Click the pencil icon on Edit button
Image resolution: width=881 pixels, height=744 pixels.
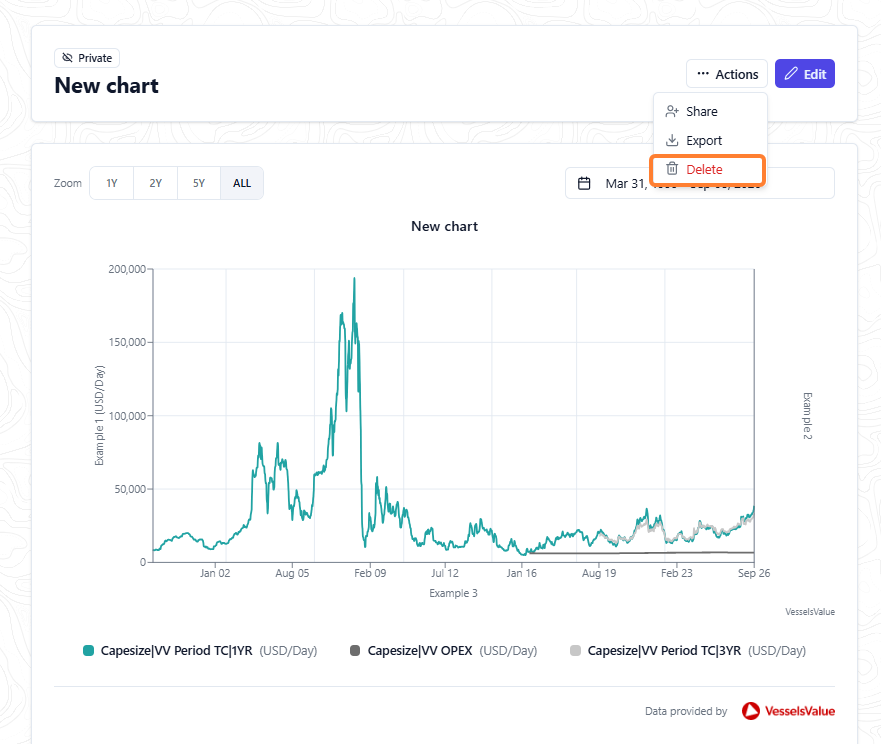tap(791, 74)
